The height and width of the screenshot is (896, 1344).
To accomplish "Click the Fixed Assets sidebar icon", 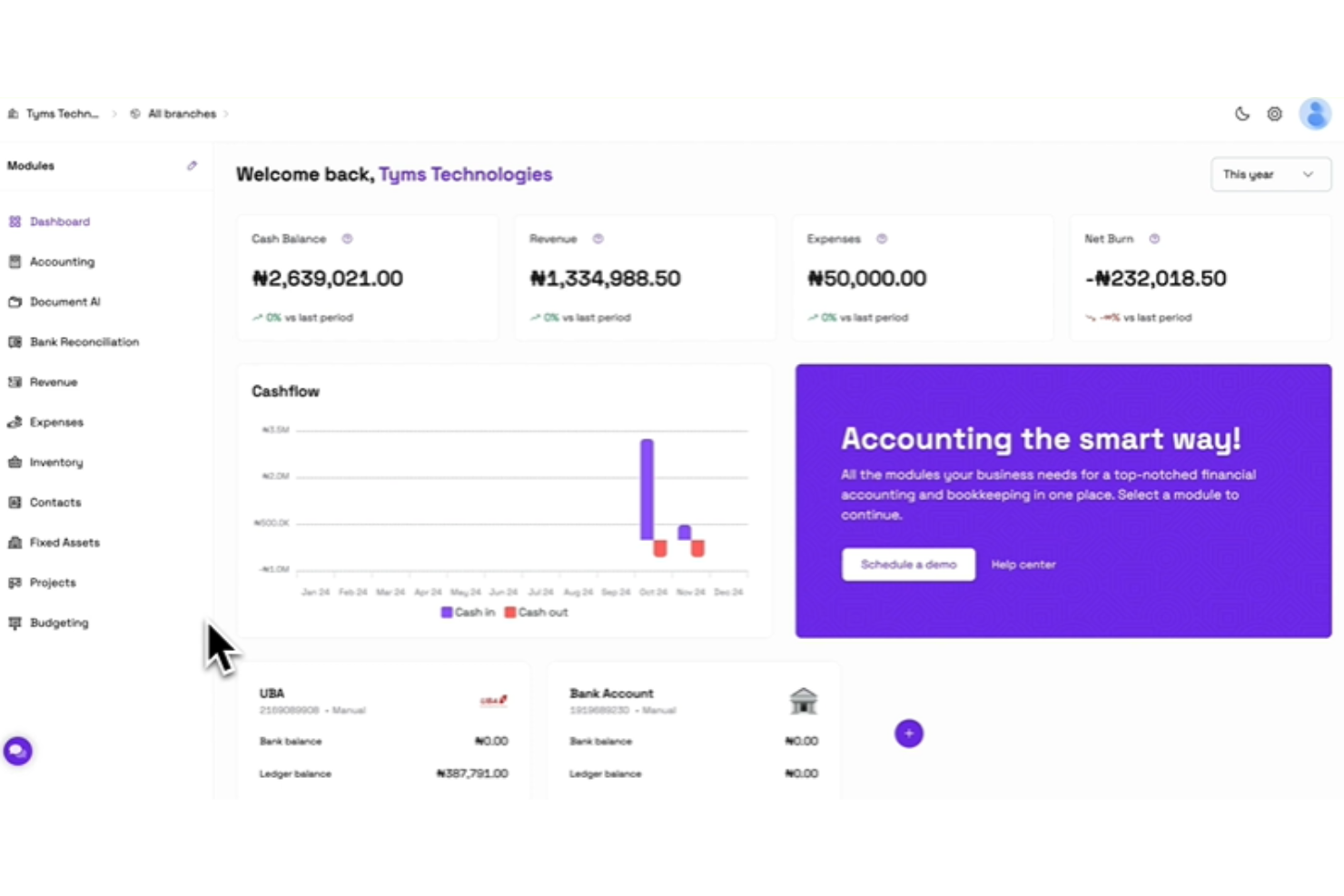I will click(x=15, y=542).
